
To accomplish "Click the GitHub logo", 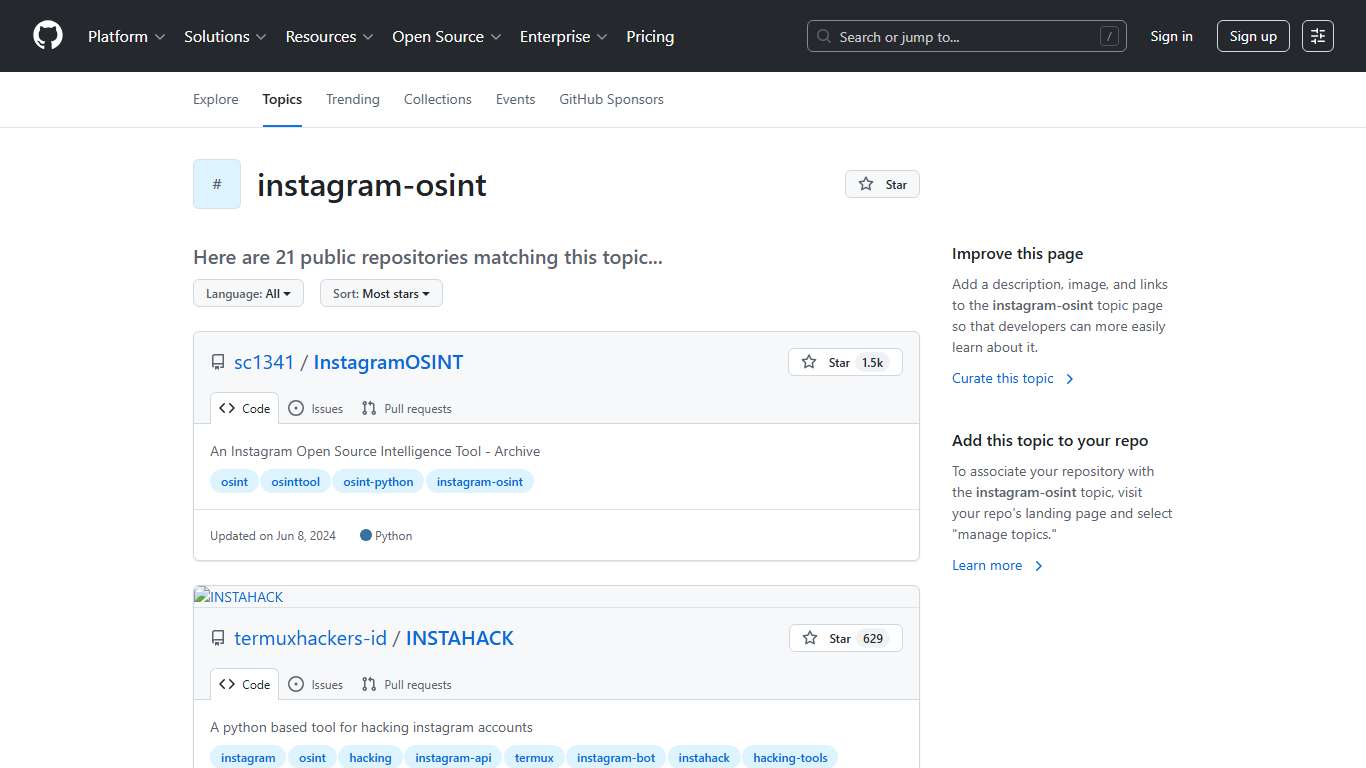I will tap(47, 35).
